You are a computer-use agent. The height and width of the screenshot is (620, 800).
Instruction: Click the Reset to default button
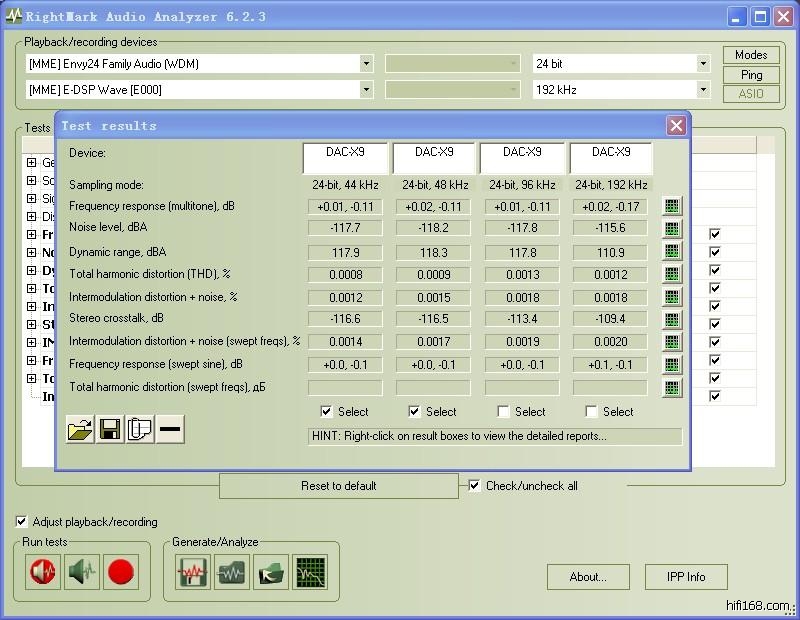pos(339,486)
